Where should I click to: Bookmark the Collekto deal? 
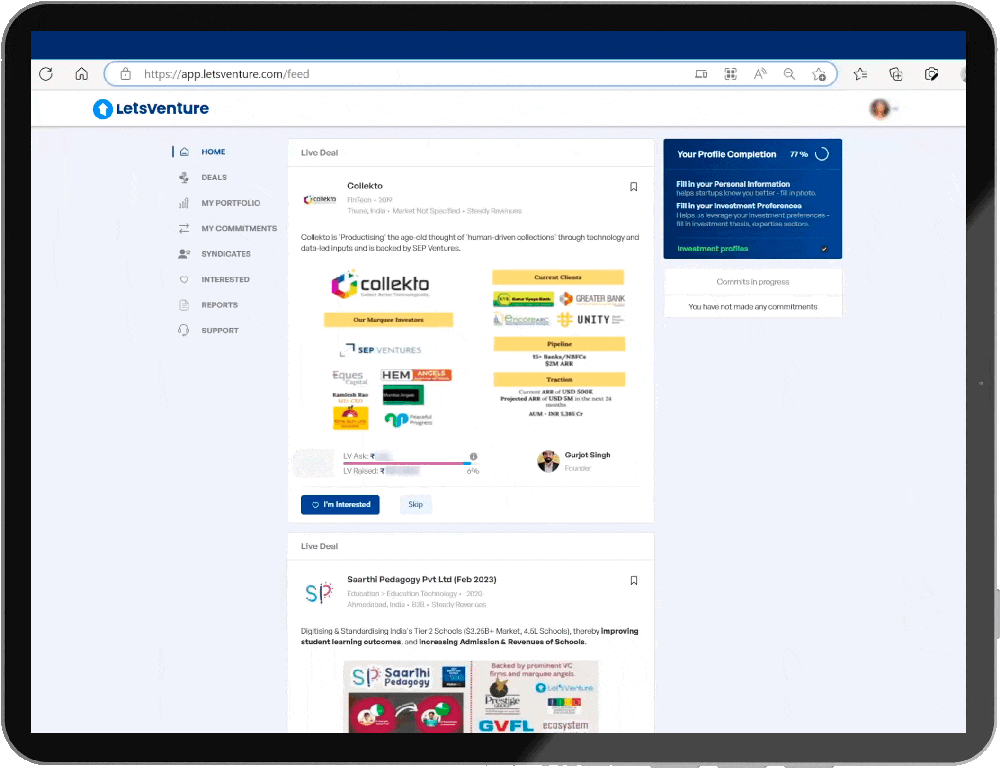pos(633,187)
